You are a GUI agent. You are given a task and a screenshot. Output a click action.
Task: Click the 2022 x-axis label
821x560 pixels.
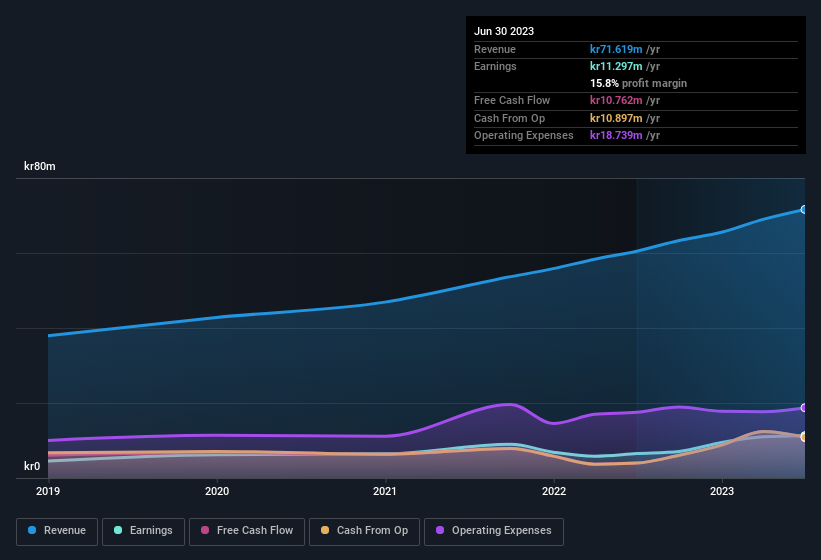coord(554,491)
